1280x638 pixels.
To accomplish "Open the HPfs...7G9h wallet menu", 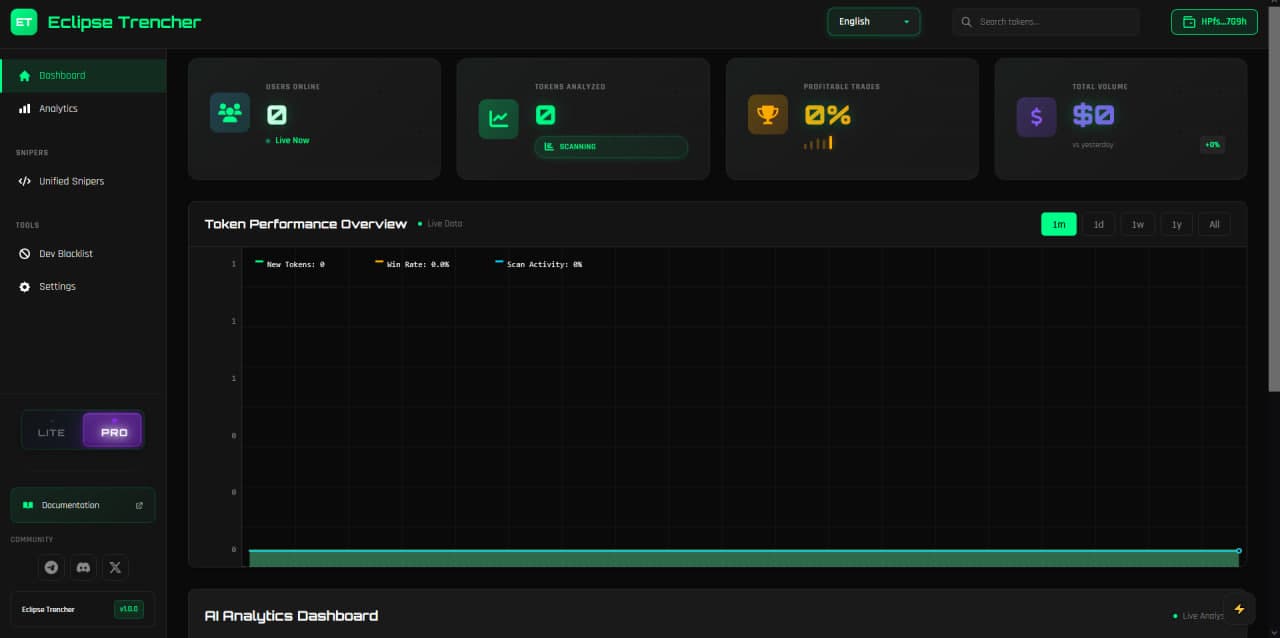I will pyautogui.click(x=1213, y=22).
